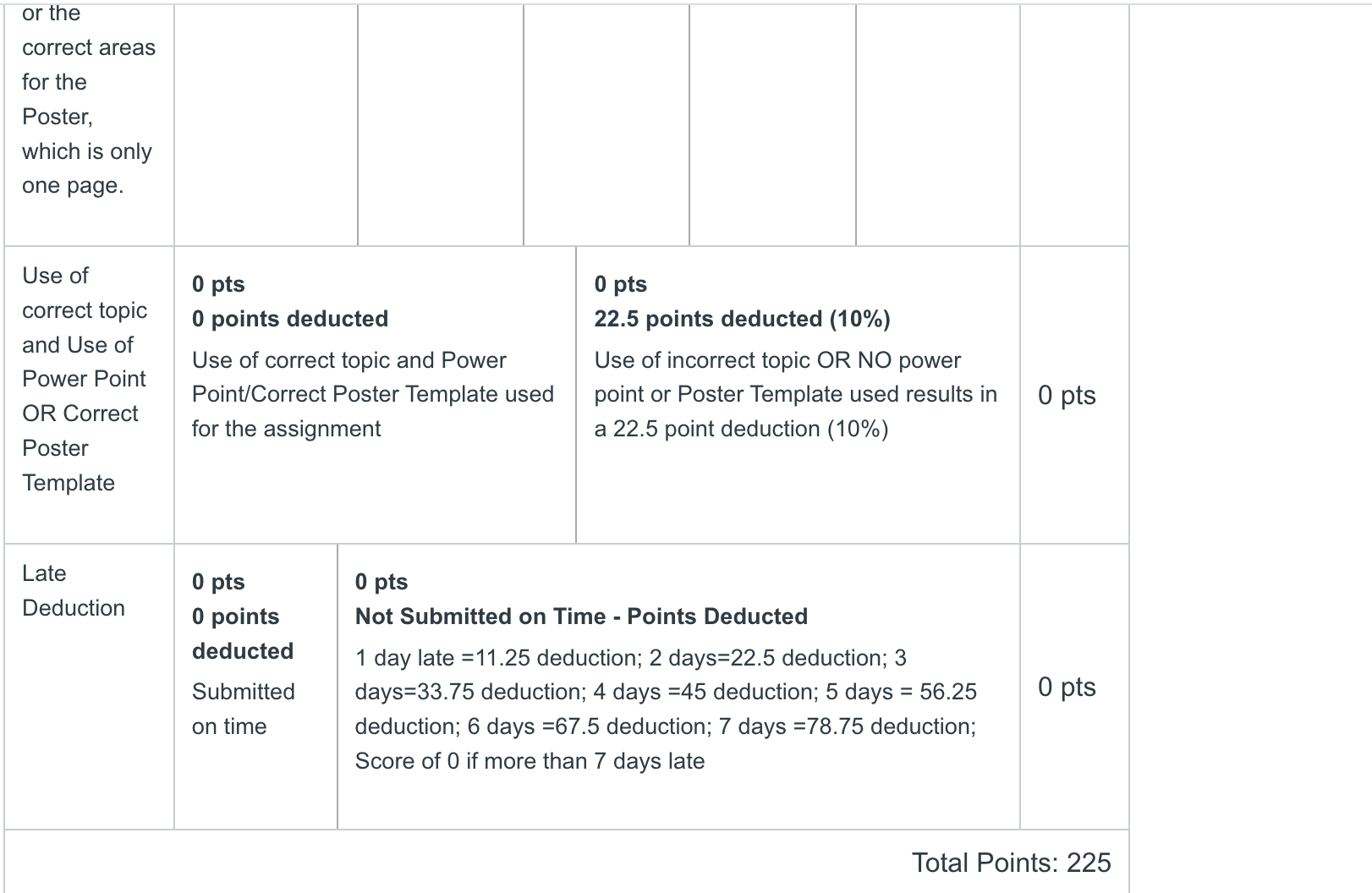Click the first empty rating cell in the Poster row
This screenshot has height=893, width=1372.
[x=266, y=125]
